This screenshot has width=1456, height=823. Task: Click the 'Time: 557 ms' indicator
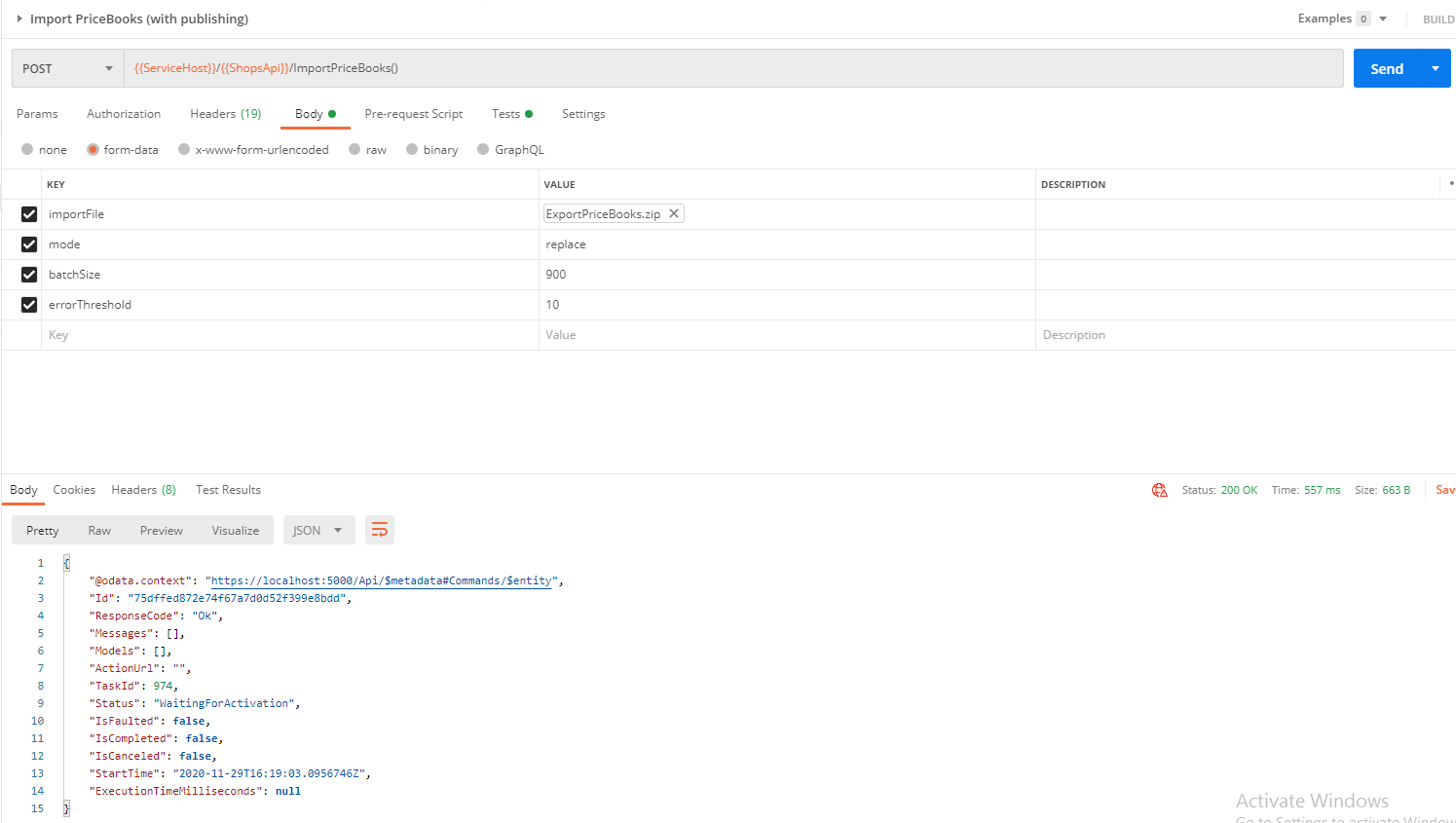[1305, 490]
